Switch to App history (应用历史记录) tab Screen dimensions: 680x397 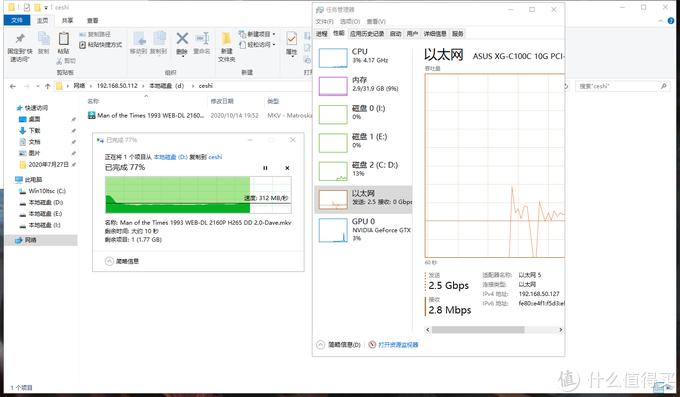coord(367,34)
